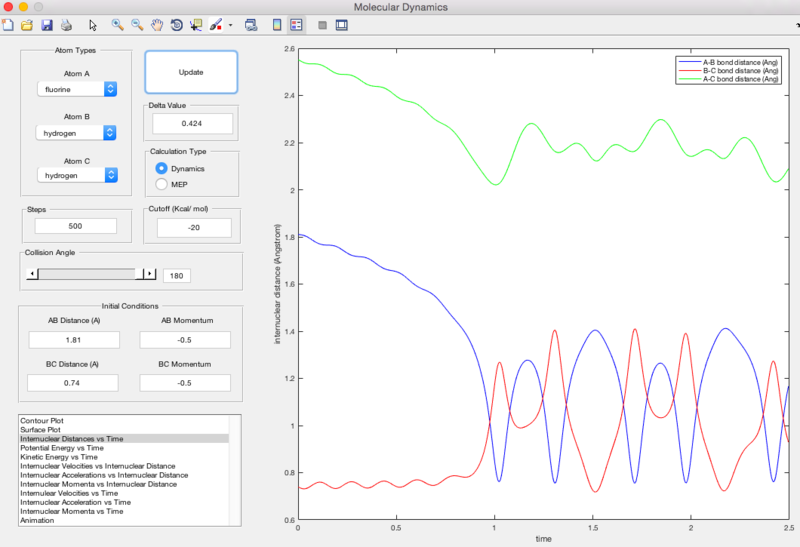Activate the Rotate 3D tool
Screen dimensions: 800x547
pos(177,25)
